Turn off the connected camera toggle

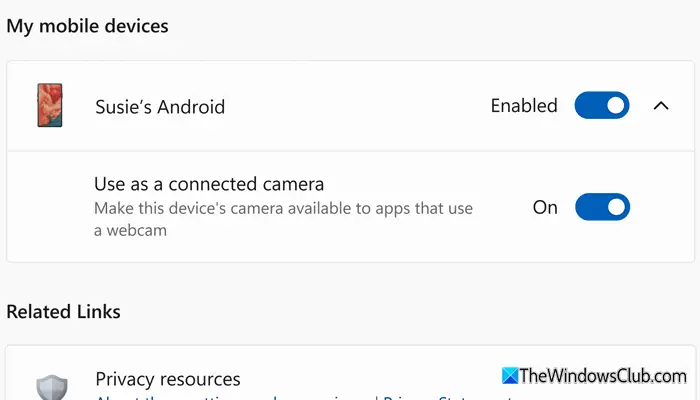(601, 207)
